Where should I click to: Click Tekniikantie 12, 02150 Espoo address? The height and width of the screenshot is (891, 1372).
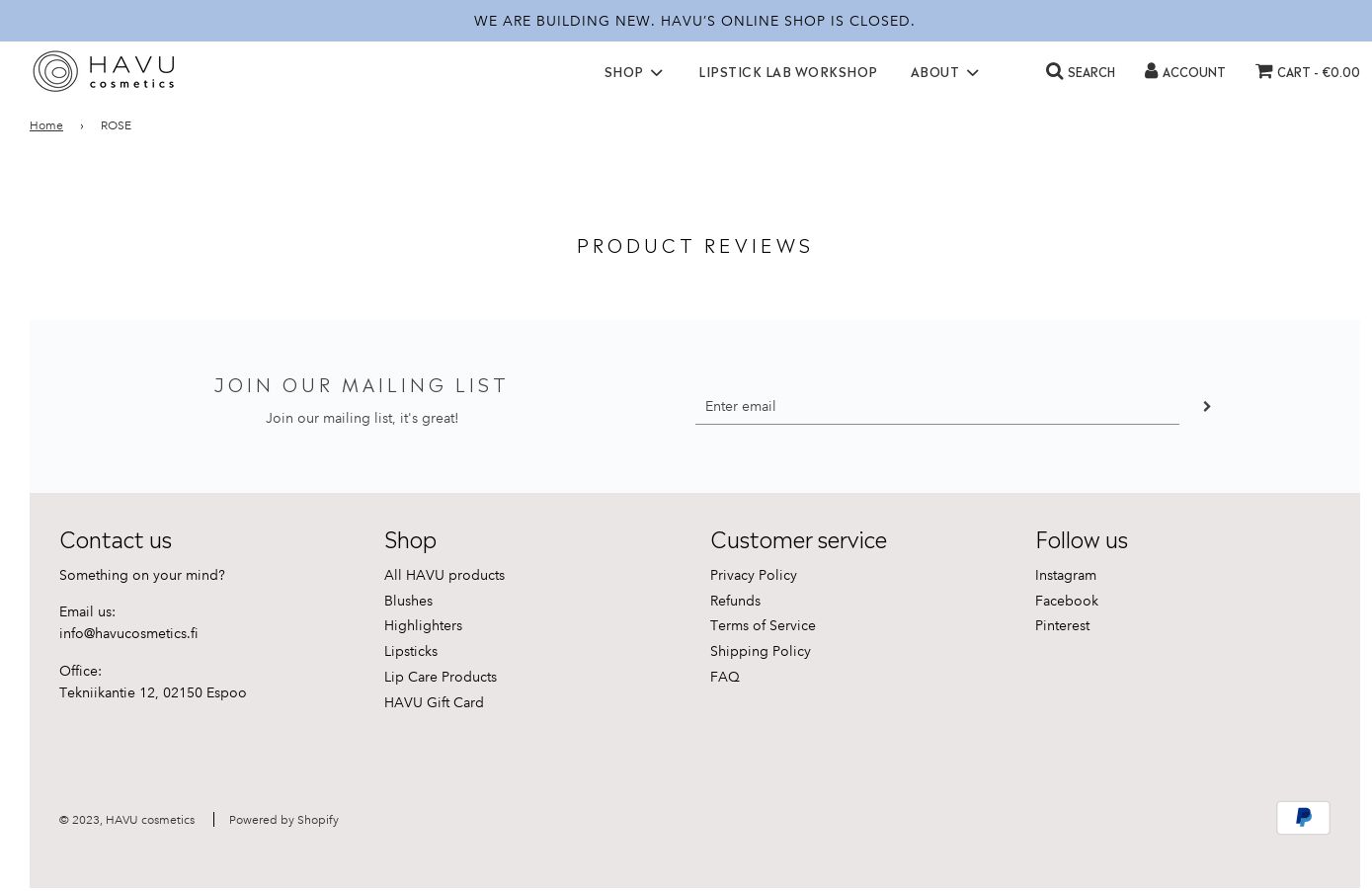point(152,692)
